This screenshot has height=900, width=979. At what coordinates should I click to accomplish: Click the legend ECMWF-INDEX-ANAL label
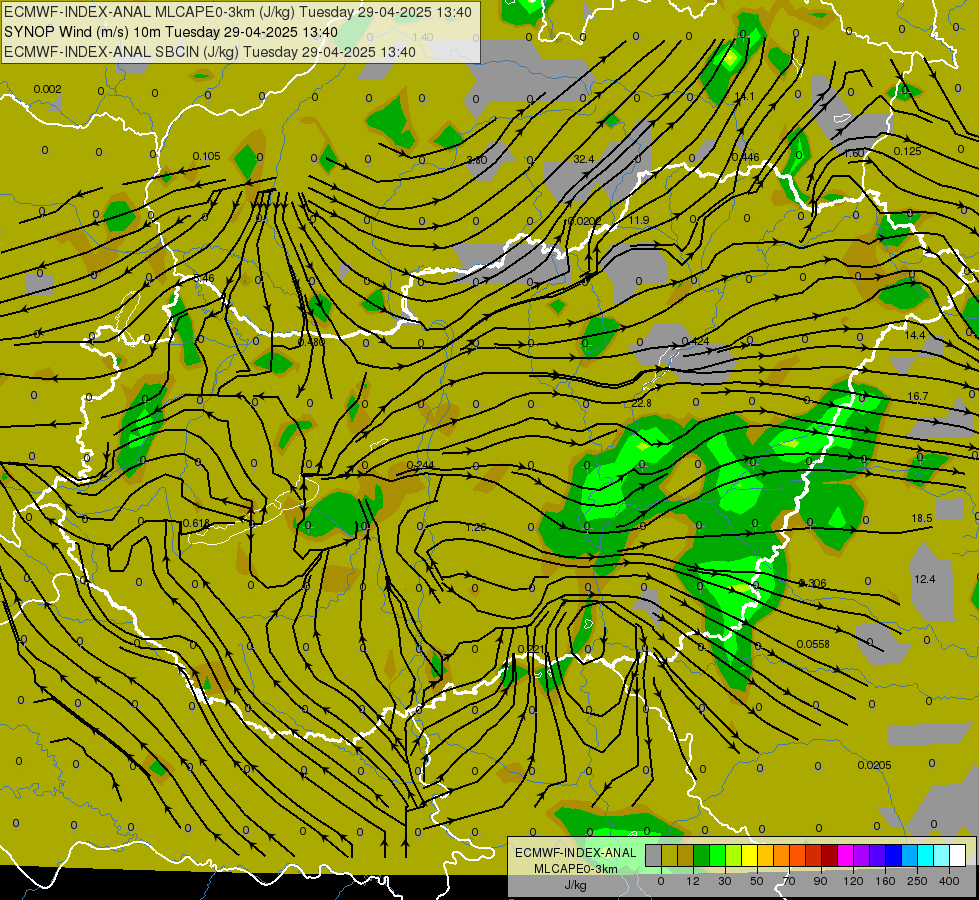click(x=576, y=853)
